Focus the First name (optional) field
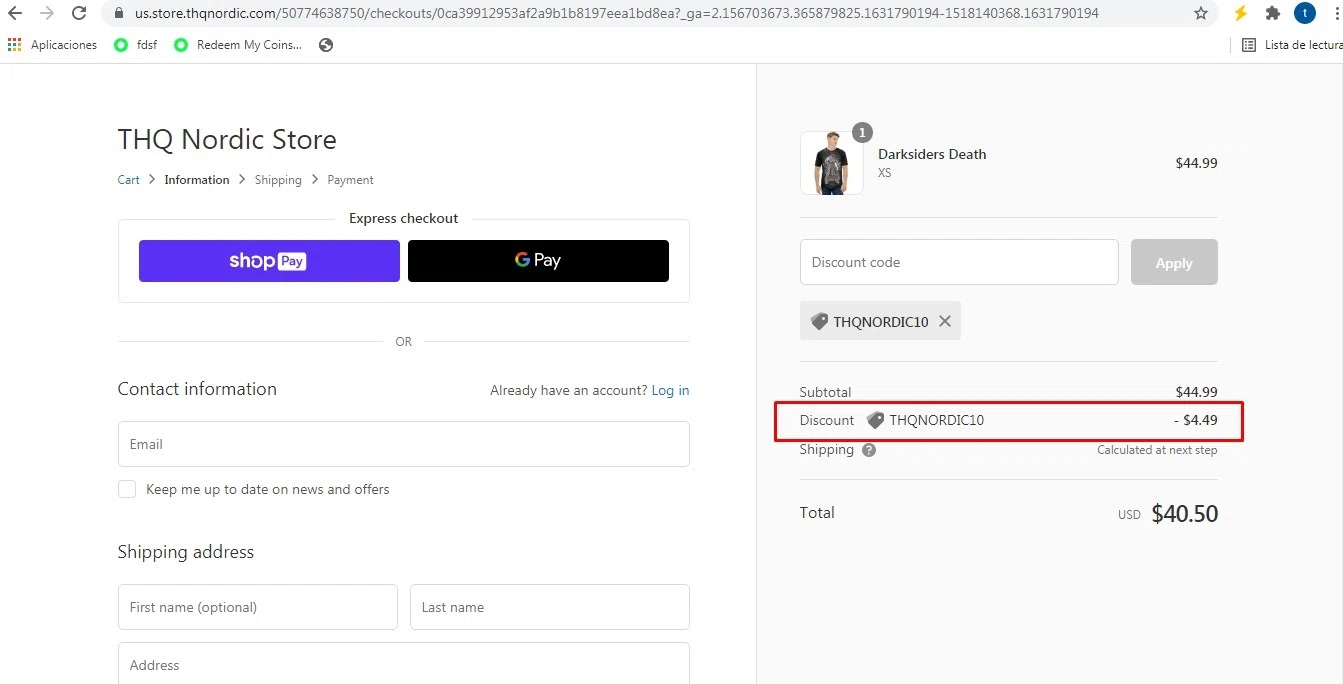Image resolution: width=1343 pixels, height=684 pixels. tap(258, 607)
